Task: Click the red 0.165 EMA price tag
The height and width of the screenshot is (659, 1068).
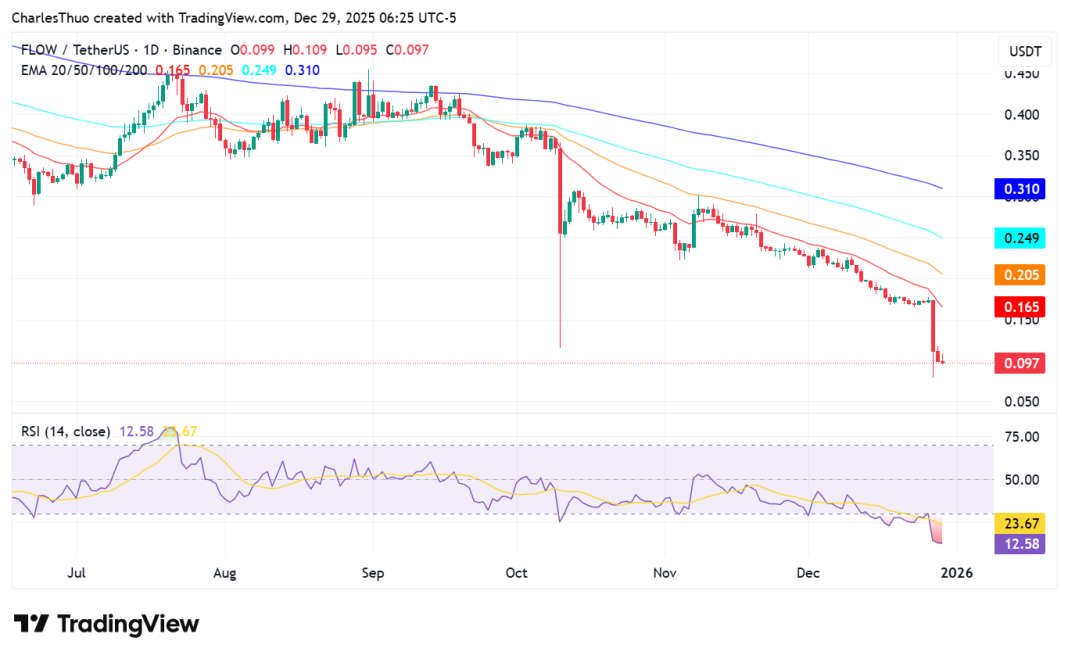Action: click(x=1020, y=306)
